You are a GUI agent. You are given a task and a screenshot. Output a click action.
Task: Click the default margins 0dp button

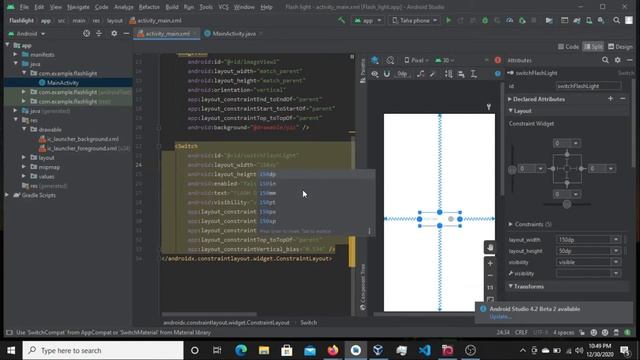pyautogui.click(x=402, y=74)
